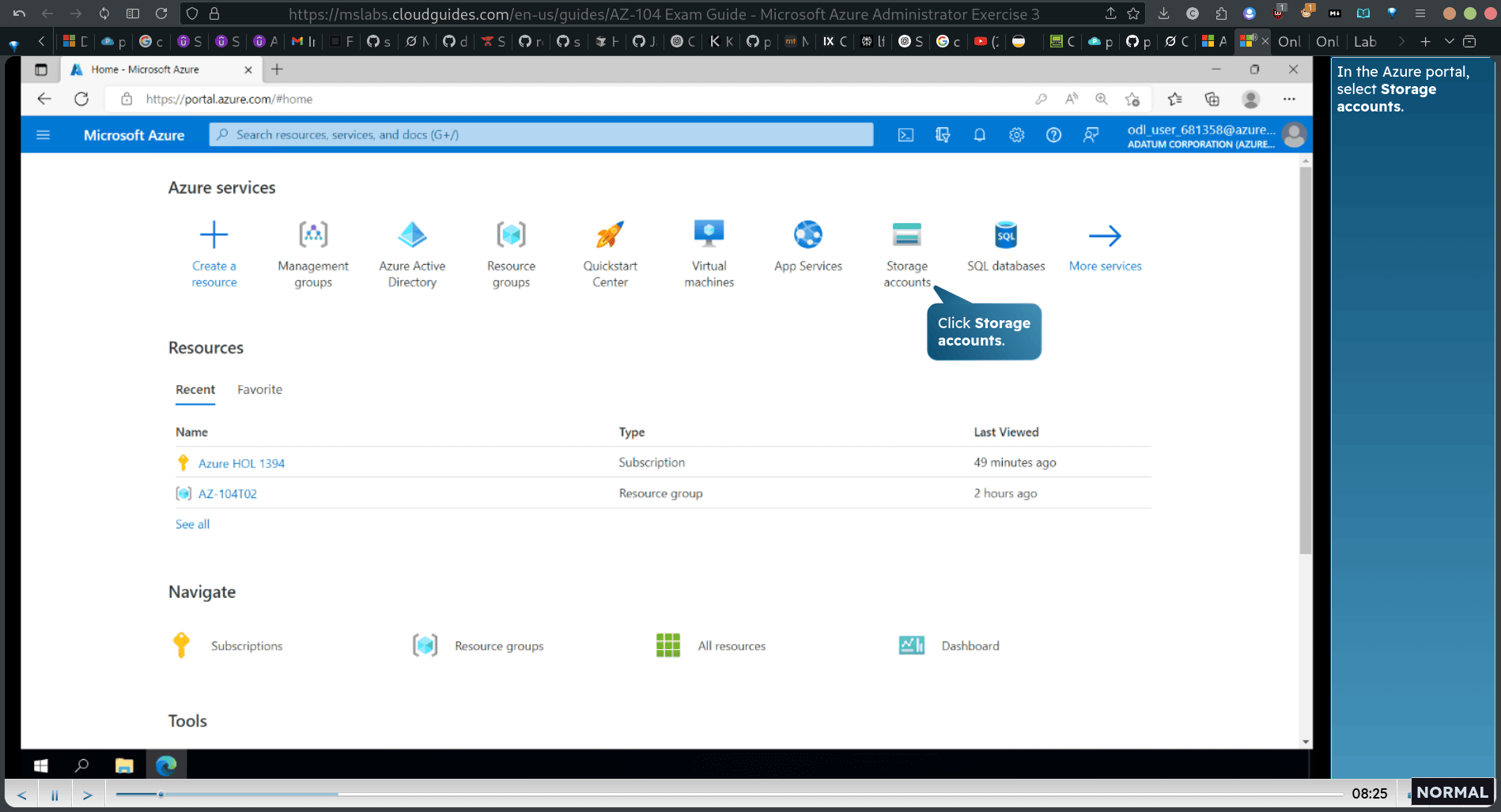Switch to the Favorite tab

pyautogui.click(x=259, y=390)
